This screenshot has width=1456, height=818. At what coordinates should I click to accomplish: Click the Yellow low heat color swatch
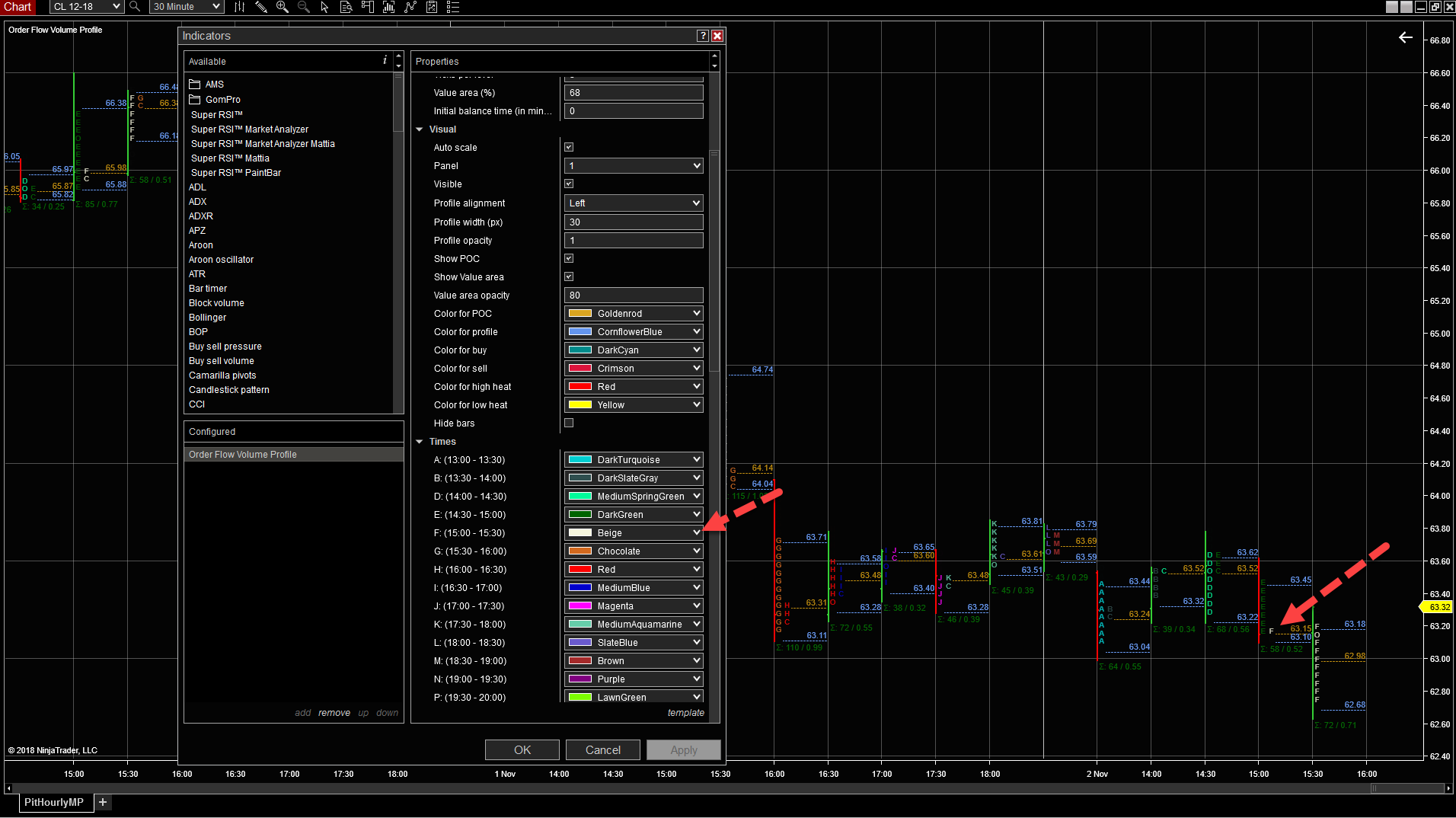point(580,404)
